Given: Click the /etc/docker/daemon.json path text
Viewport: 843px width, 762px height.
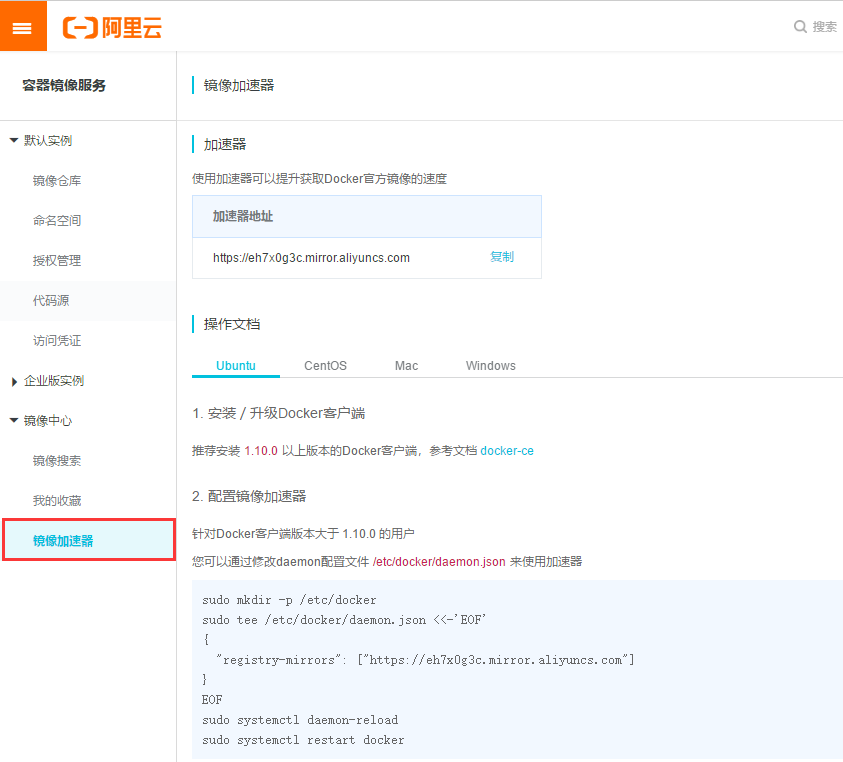Looking at the screenshot, I should coord(439,562).
